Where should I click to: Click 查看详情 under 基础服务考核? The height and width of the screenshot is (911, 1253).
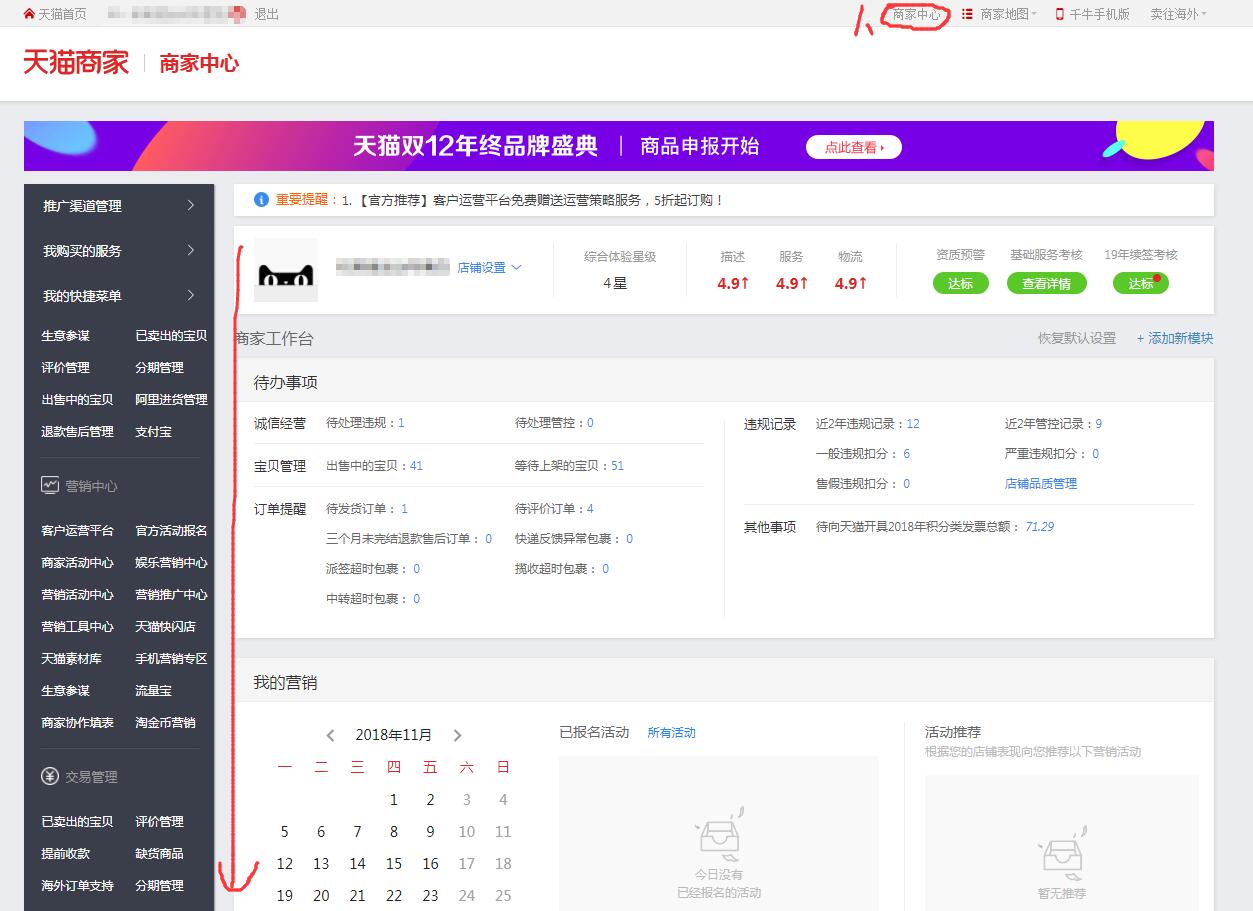[1045, 283]
